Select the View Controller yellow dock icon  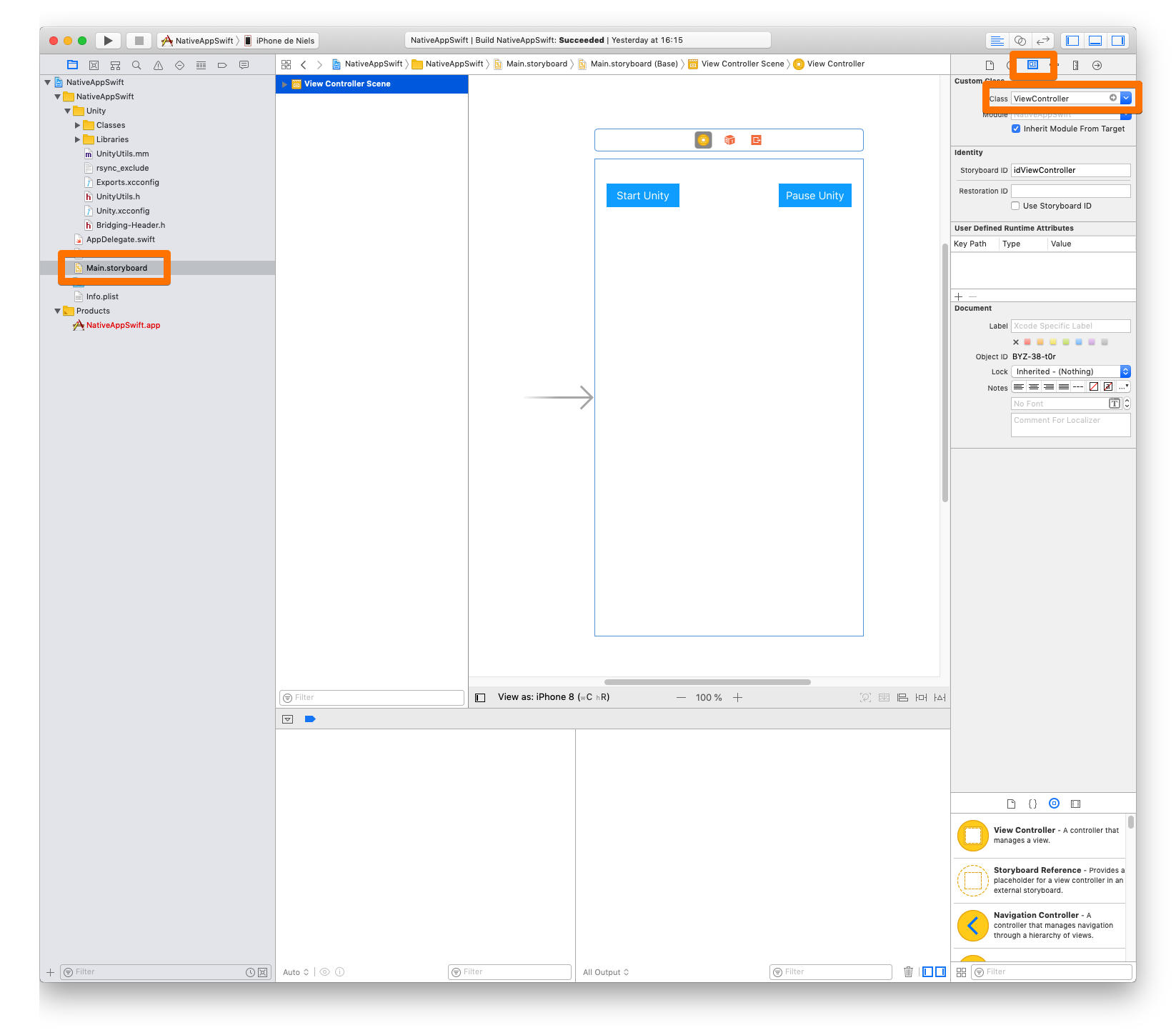tap(703, 140)
